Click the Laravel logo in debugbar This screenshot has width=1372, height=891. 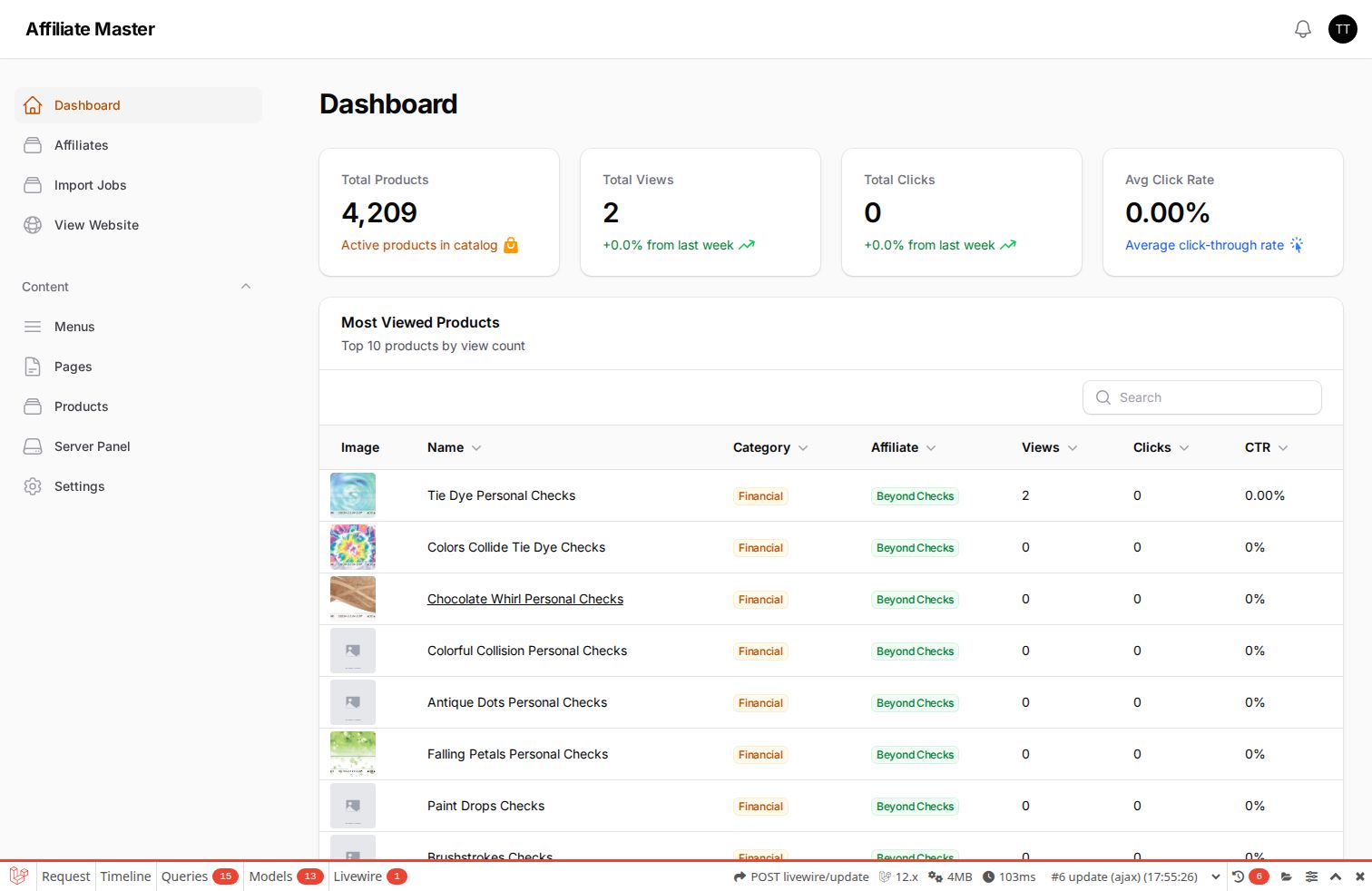[x=19, y=876]
